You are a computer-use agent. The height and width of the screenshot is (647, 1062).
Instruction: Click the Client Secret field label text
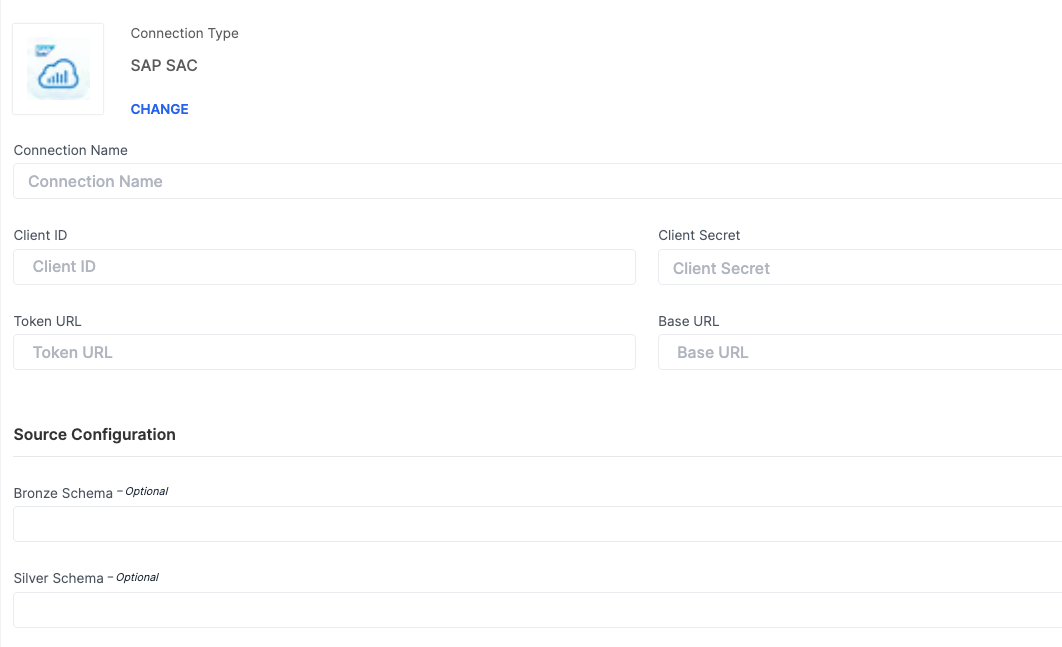tap(699, 235)
